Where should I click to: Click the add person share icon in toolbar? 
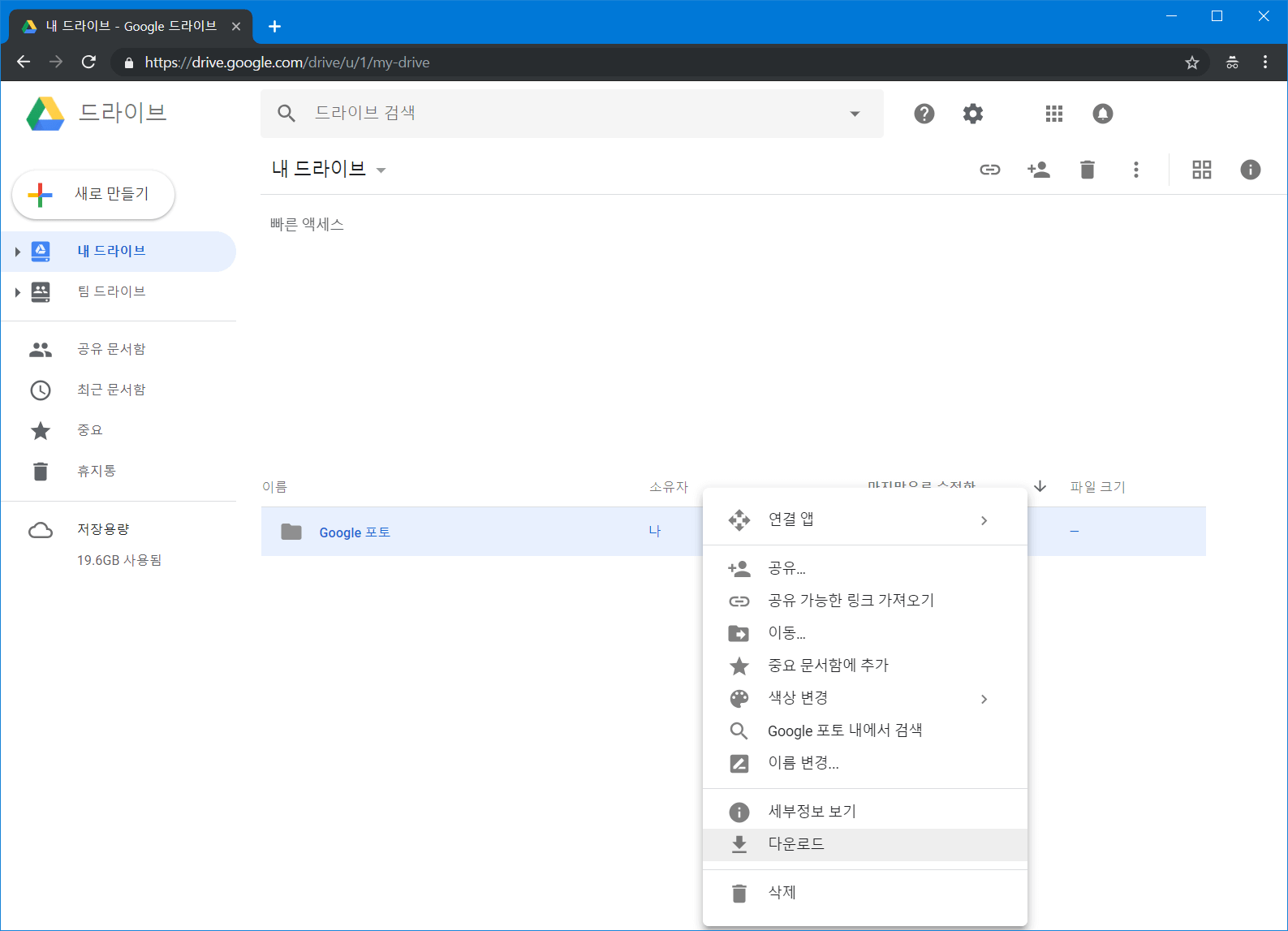point(1038,170)
